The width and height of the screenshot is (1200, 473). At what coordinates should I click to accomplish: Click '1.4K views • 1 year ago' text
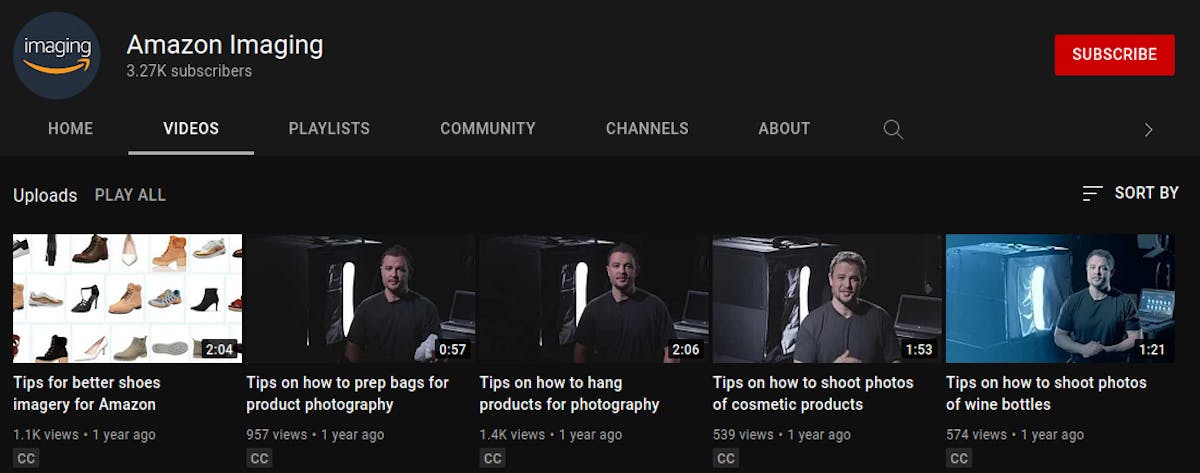(x=550, y=435)
